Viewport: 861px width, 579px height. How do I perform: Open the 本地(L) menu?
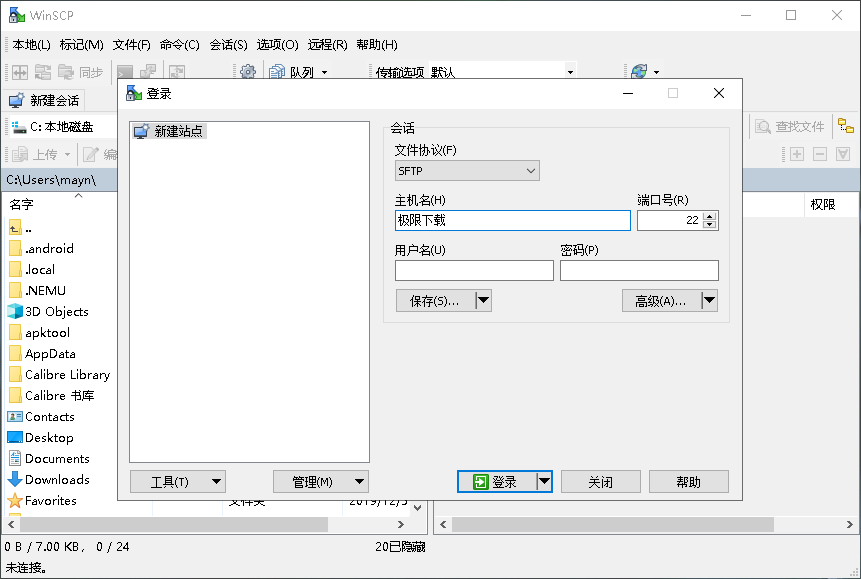[x=31, y=45]
